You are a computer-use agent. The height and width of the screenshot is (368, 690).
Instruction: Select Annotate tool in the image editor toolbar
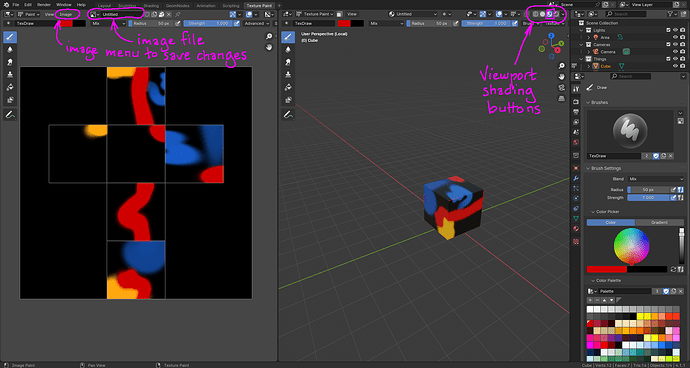[x=10, y=115]
